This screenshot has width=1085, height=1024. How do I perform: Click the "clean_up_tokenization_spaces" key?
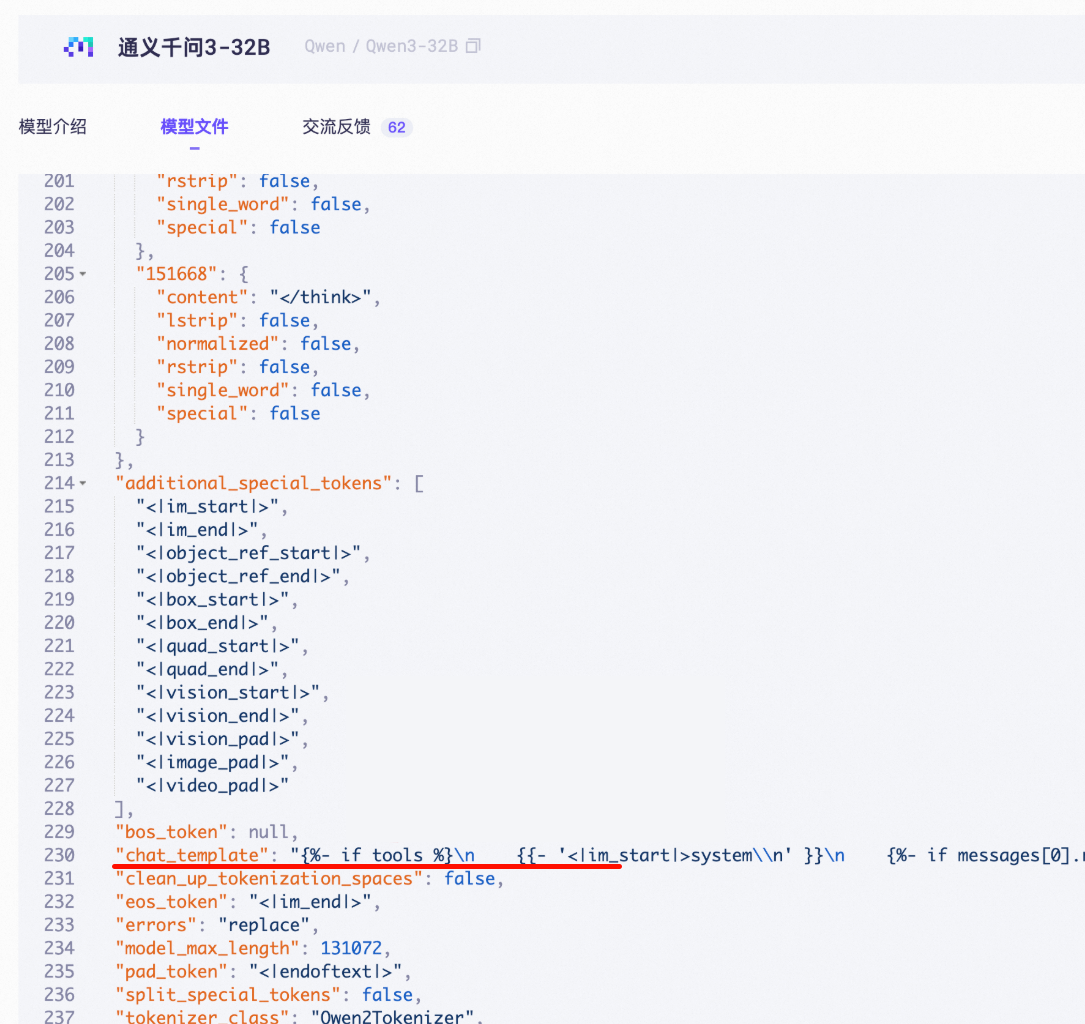[x=269, y=879]
